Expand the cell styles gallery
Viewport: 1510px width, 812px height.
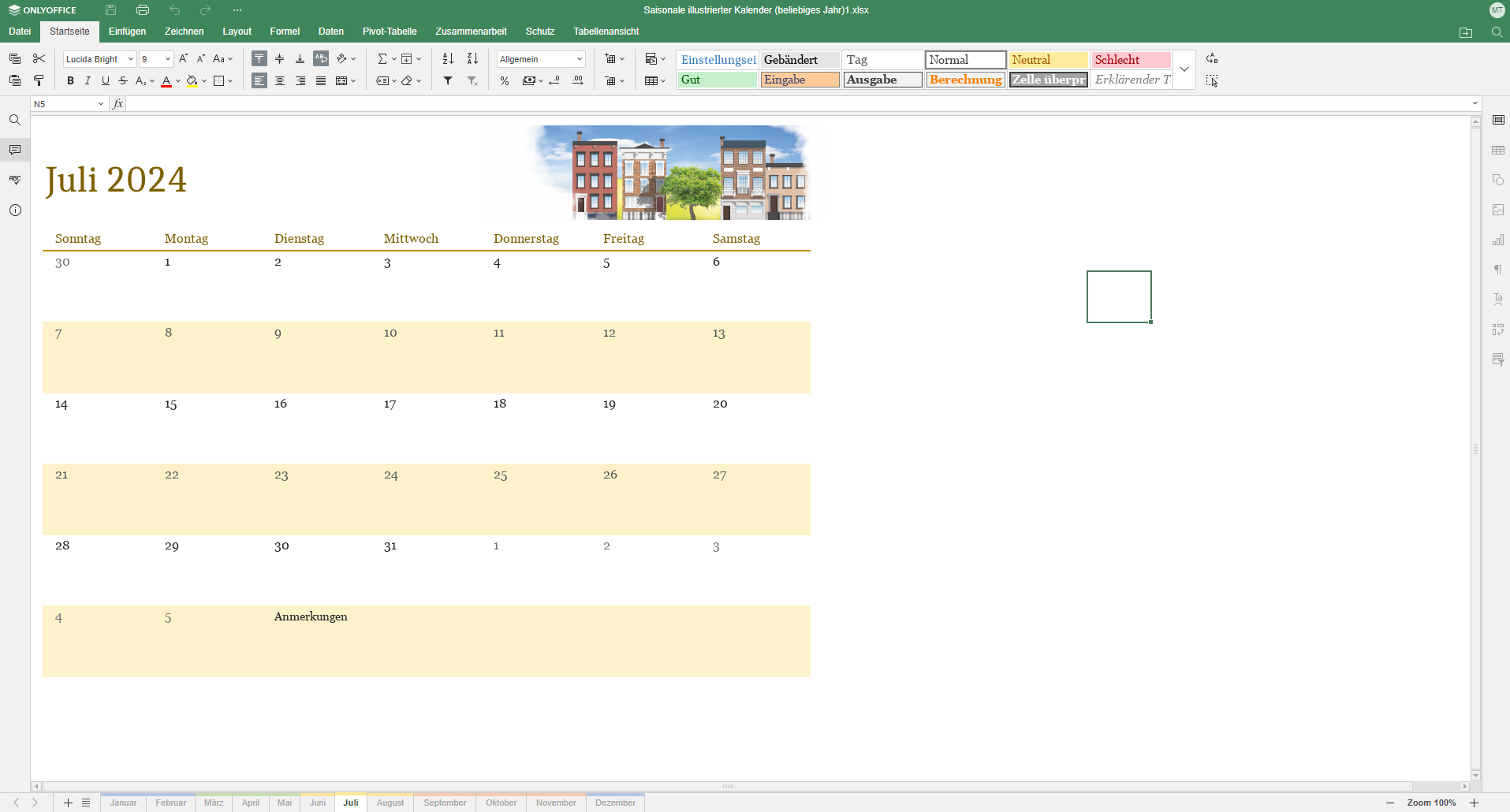pos(1184,69)
